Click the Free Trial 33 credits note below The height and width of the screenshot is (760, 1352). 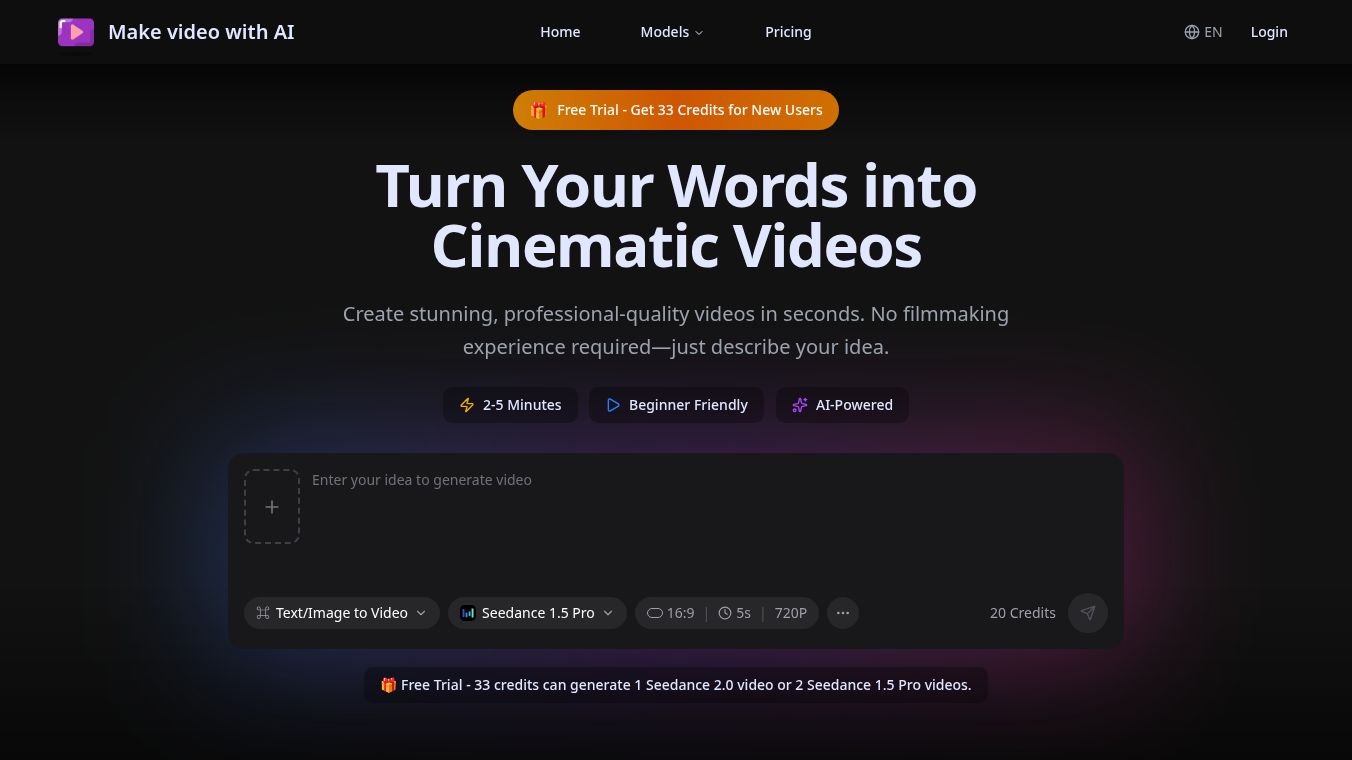(x=676, y=685)
